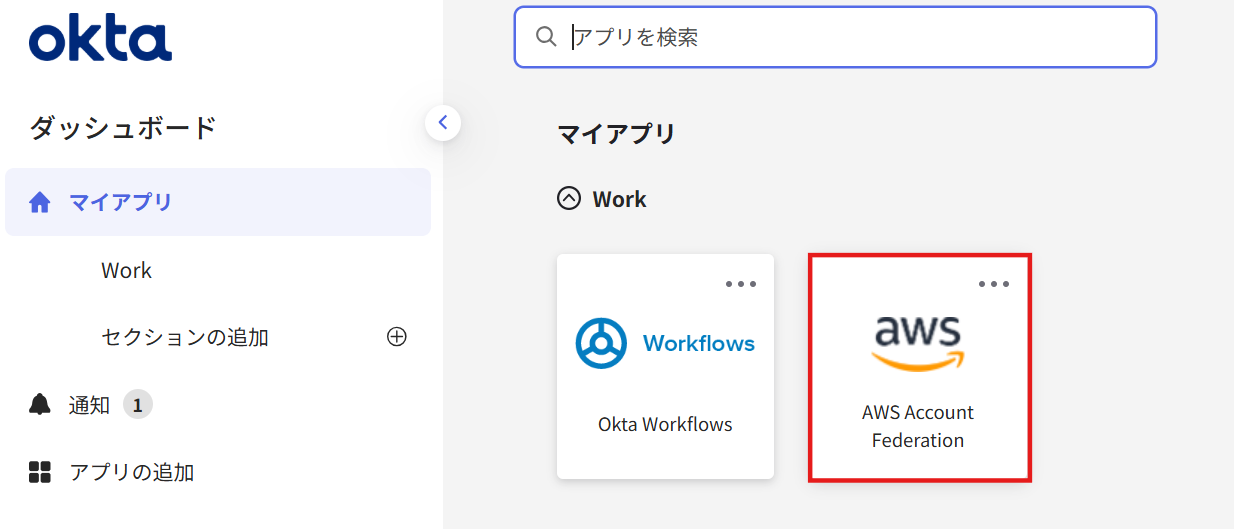Viewport: 1234px width, 529px height.
Task: Click the AWS logo
Action: coord(918,341)
